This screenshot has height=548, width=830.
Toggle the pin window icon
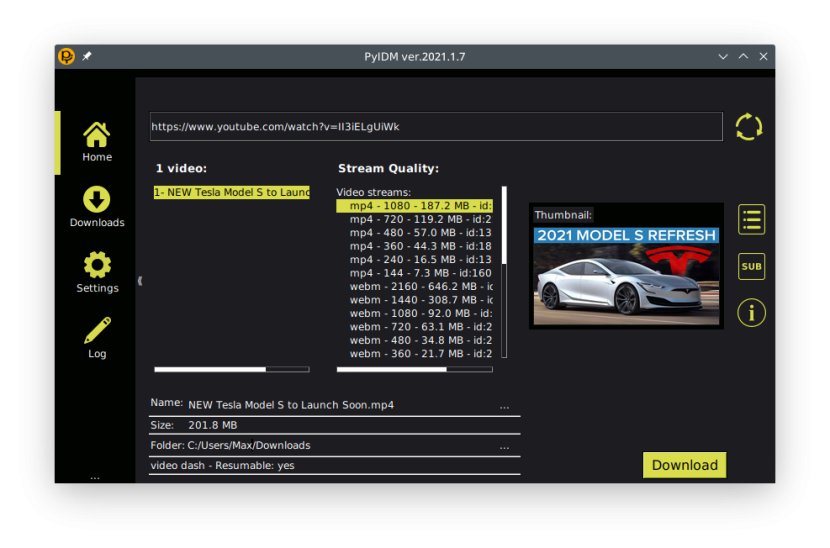click(x=87, y=56)
